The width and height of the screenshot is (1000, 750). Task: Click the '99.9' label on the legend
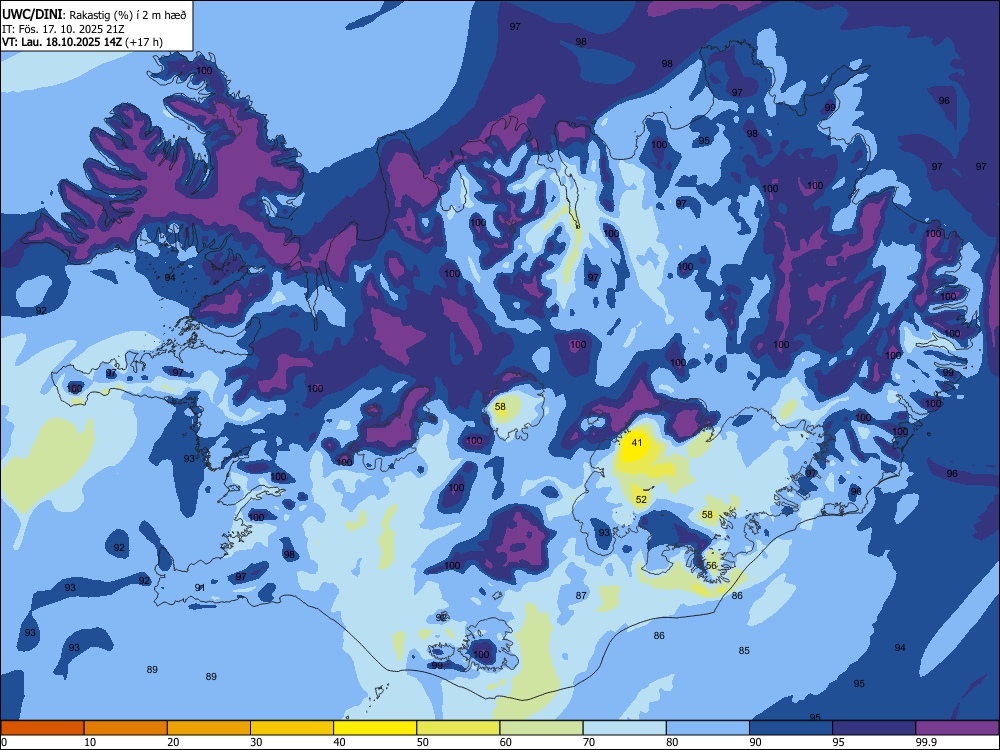pos(925,742)
